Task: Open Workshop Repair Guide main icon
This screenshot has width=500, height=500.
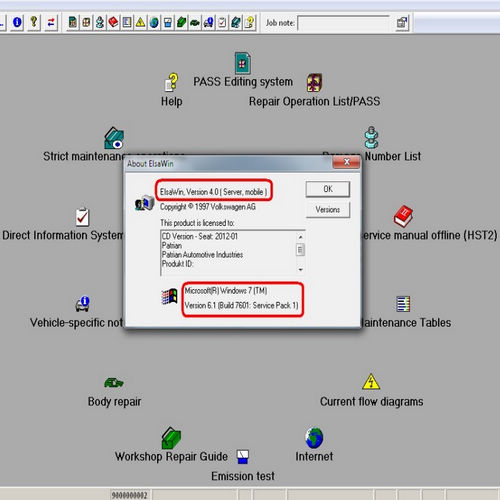Action: click(x=171, y=438)
